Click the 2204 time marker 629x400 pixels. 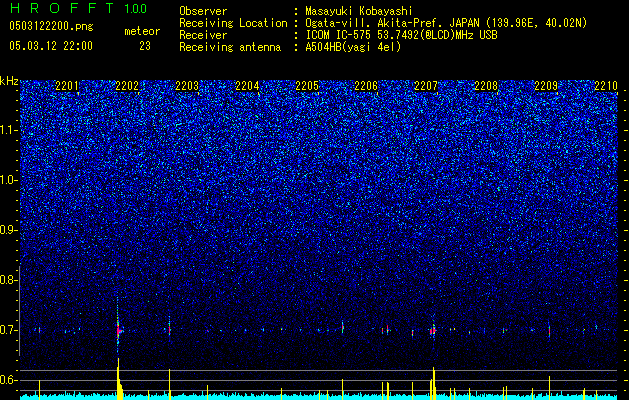(247, 86)
